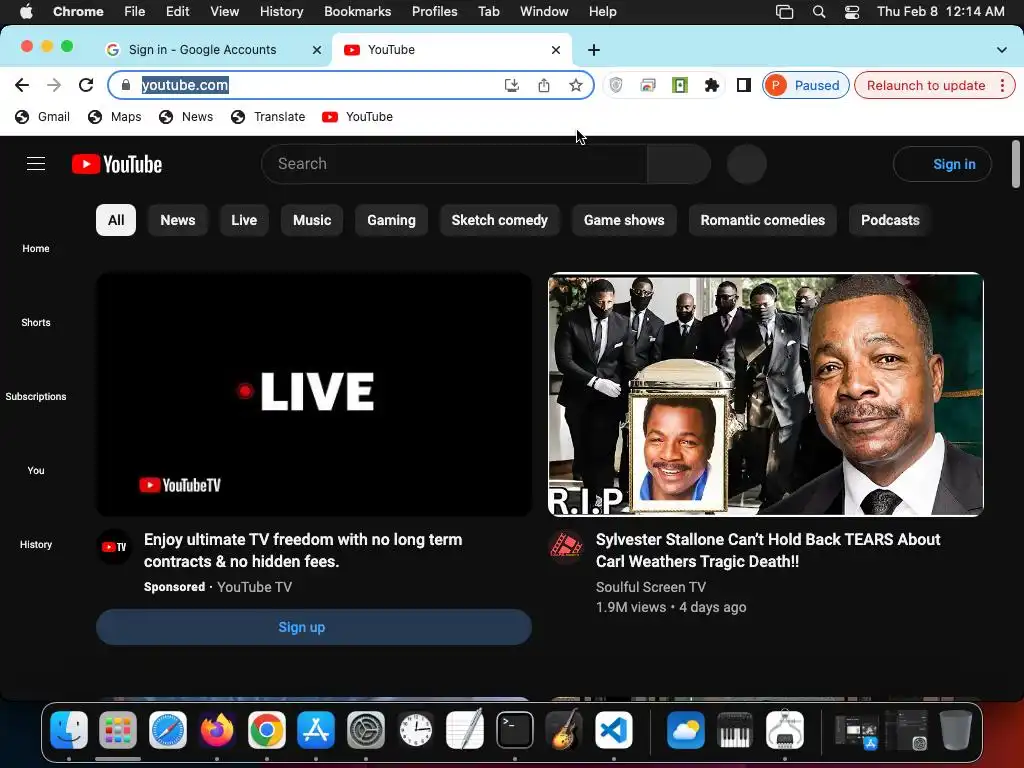1024x768 pixels.
Task: Click the page vertical scrollbar
Action: click(1015, 163)
